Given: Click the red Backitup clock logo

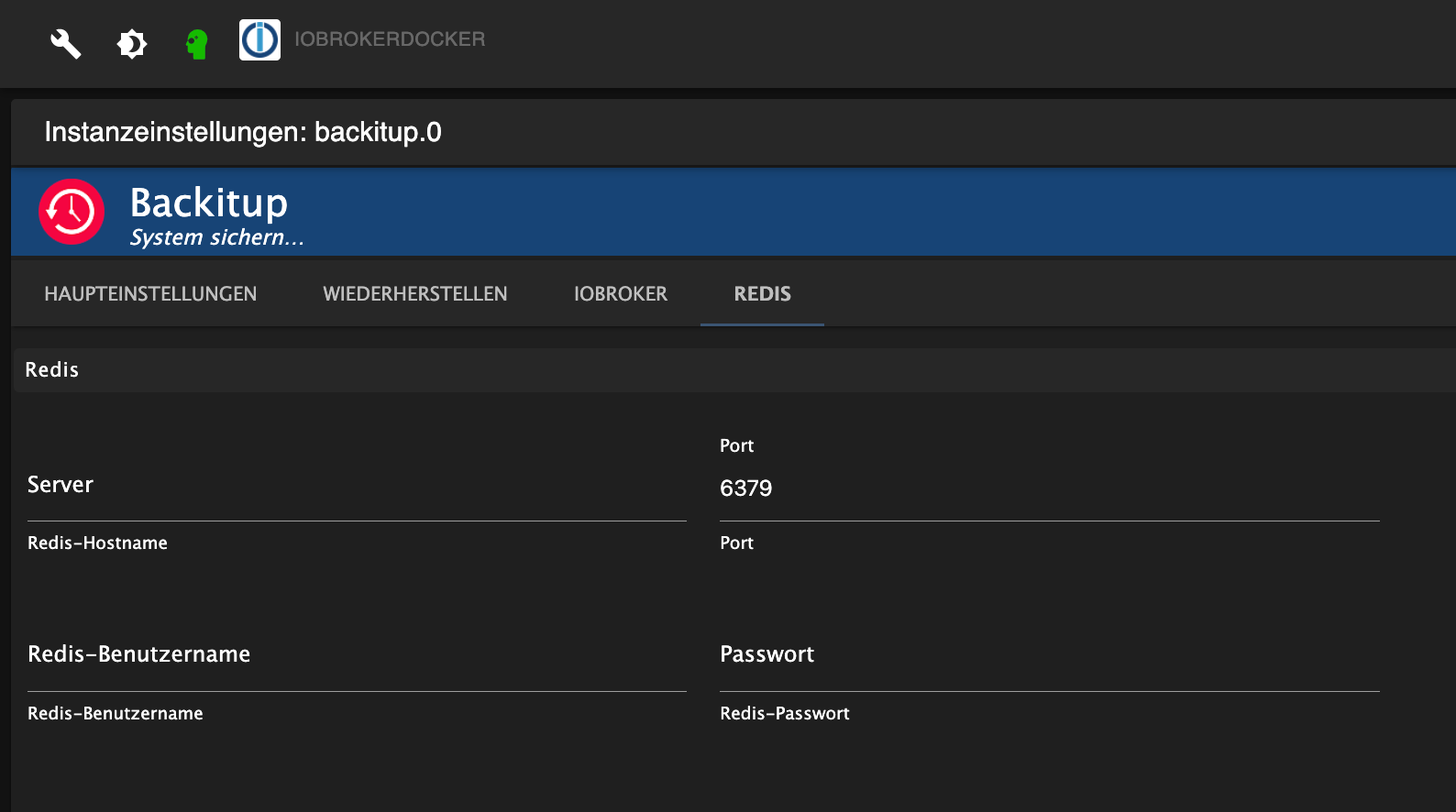Looking at the screenshot, I should pyautogui.click(x=72, y=212).
